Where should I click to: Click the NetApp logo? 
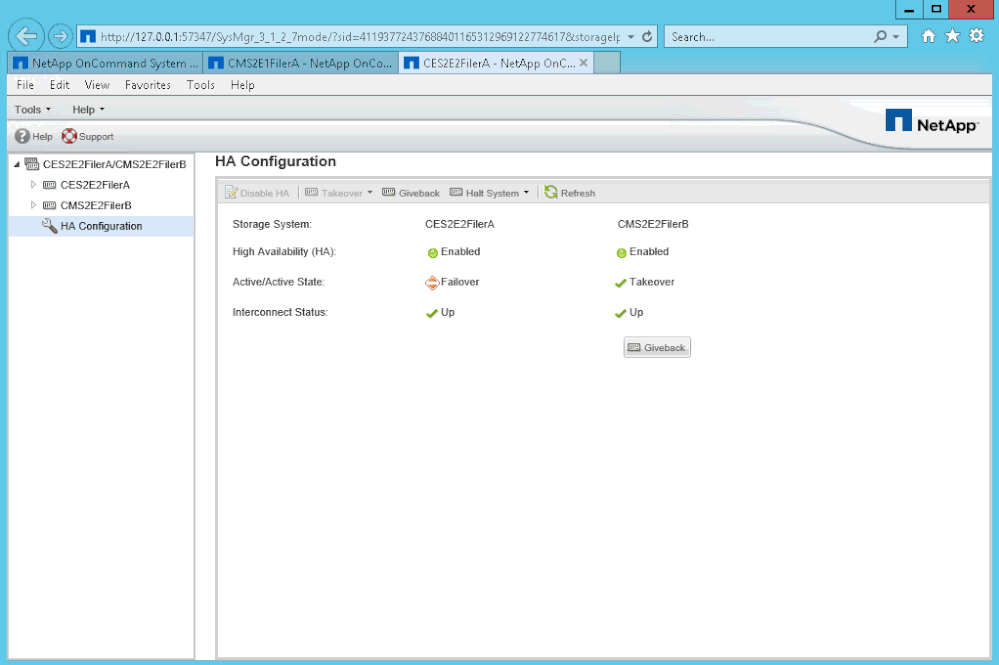[931, 122]
